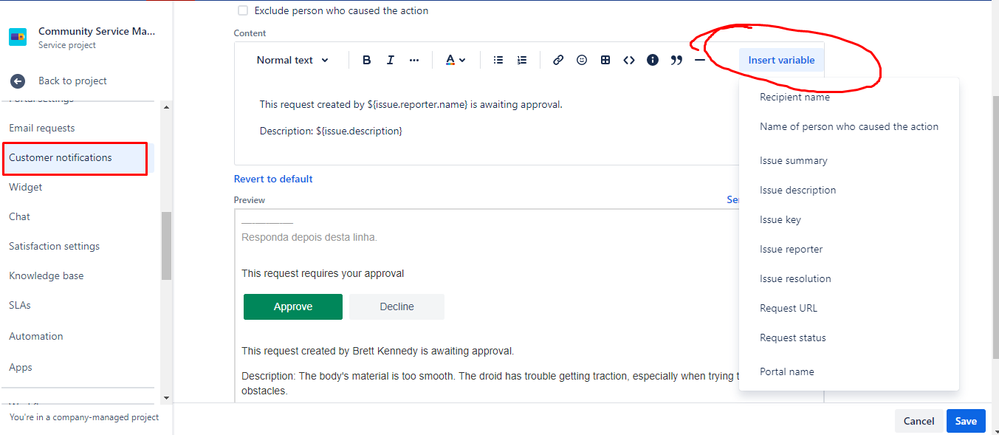Insert a table in content
The image size is (999, 435).
605,61
